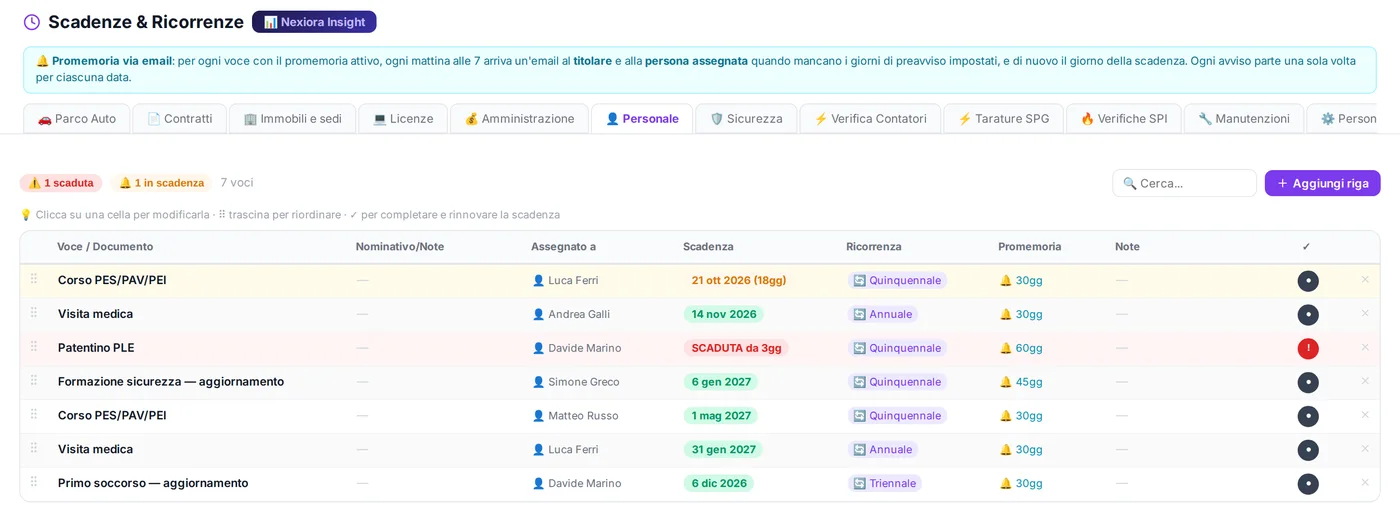Complete the Corso PES/PAV/PEI Matteo Russo deadline

(x=1308, y=416)
